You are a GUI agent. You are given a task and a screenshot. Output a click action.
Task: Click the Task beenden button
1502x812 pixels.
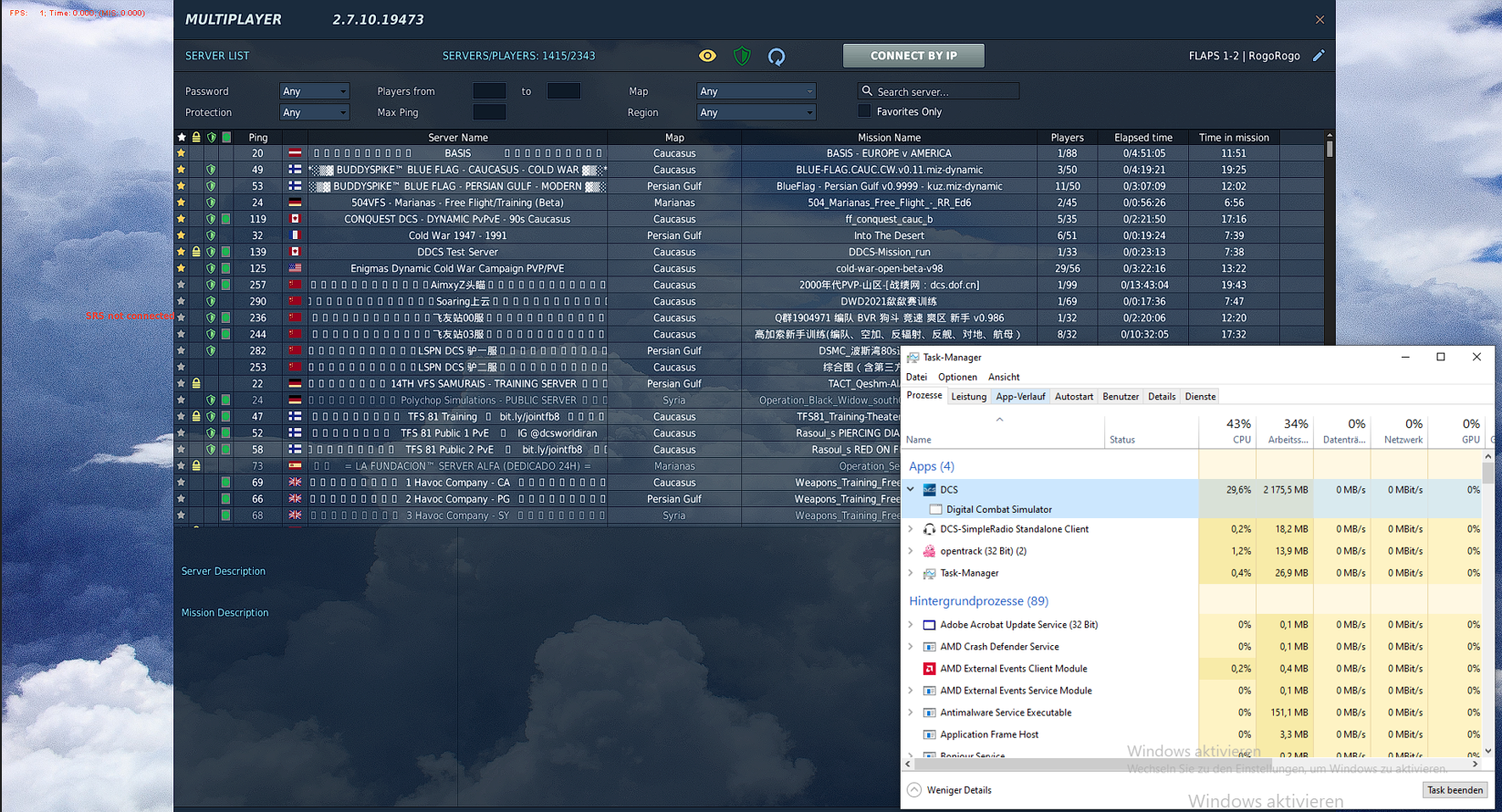(1455, 790)
